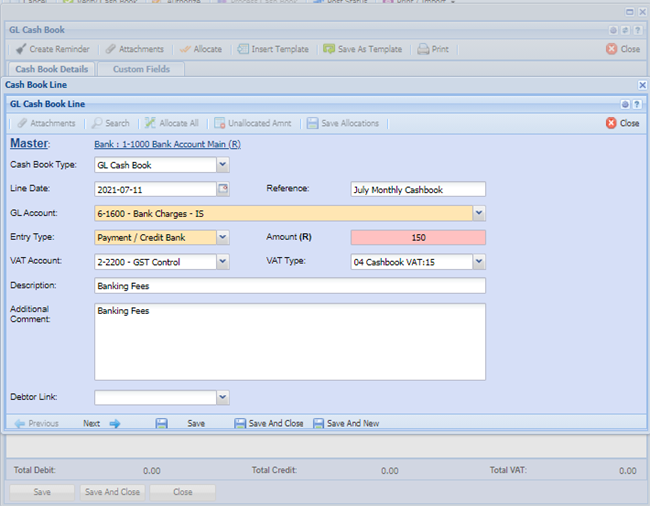This screenshot has width=650, height=506.
Task: Click the Reference input field
Action: tap(417, 189)
